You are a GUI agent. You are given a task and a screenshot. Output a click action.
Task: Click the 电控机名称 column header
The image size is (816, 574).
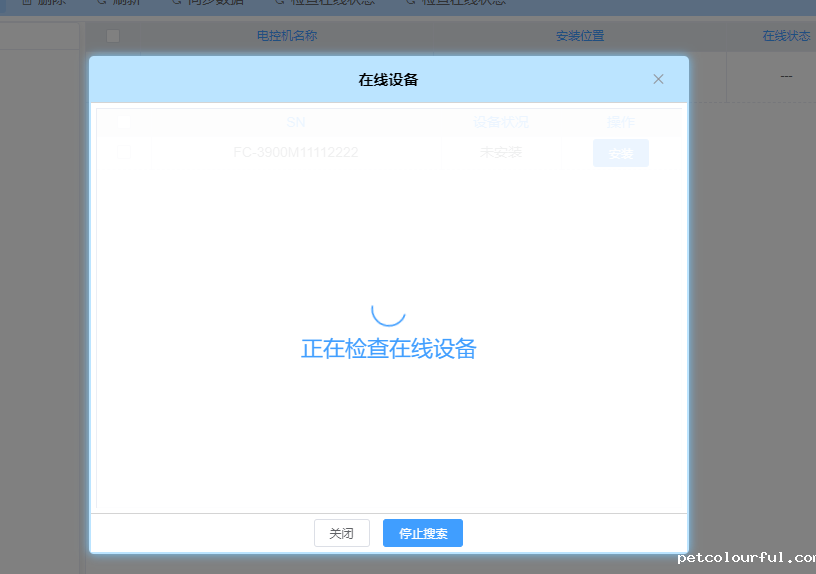(287, 36)
